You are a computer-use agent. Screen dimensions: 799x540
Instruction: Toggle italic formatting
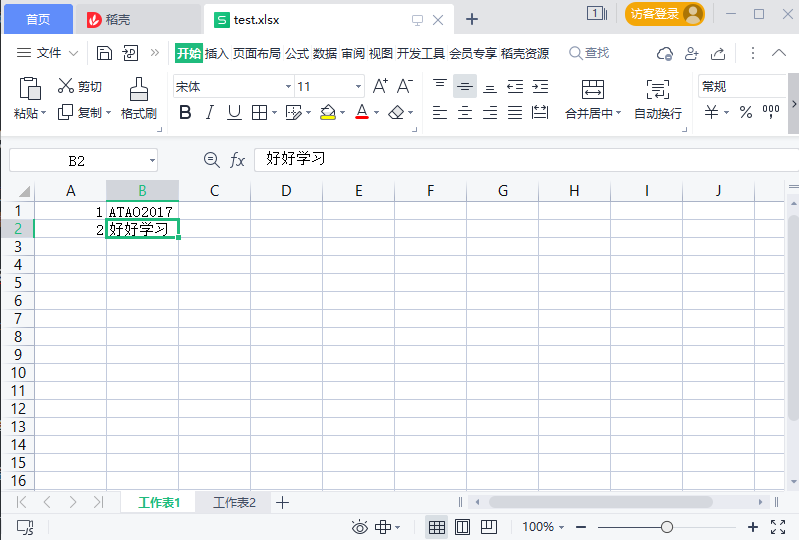coord(209,113)
